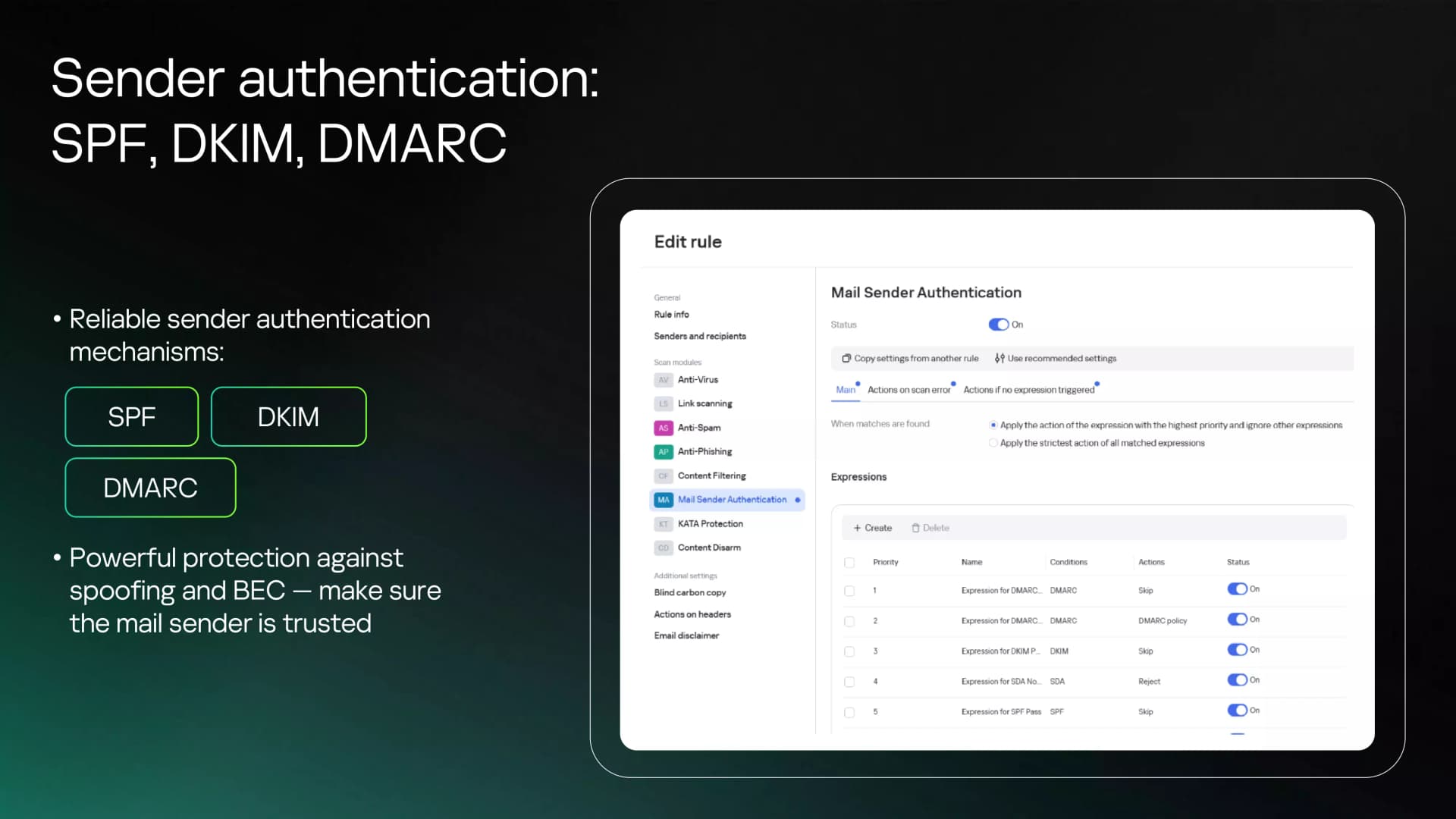Click the Anti-Virus AV module icon
1456x819 pixels.
click(664, 380)
